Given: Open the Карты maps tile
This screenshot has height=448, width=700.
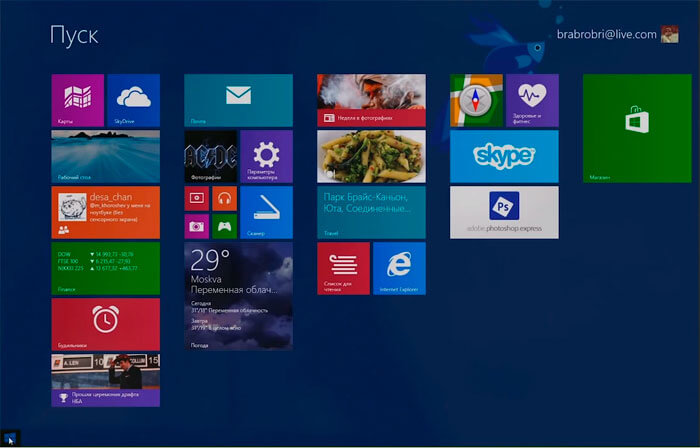Looking at the screenshot, I should [x=78, y=100].
